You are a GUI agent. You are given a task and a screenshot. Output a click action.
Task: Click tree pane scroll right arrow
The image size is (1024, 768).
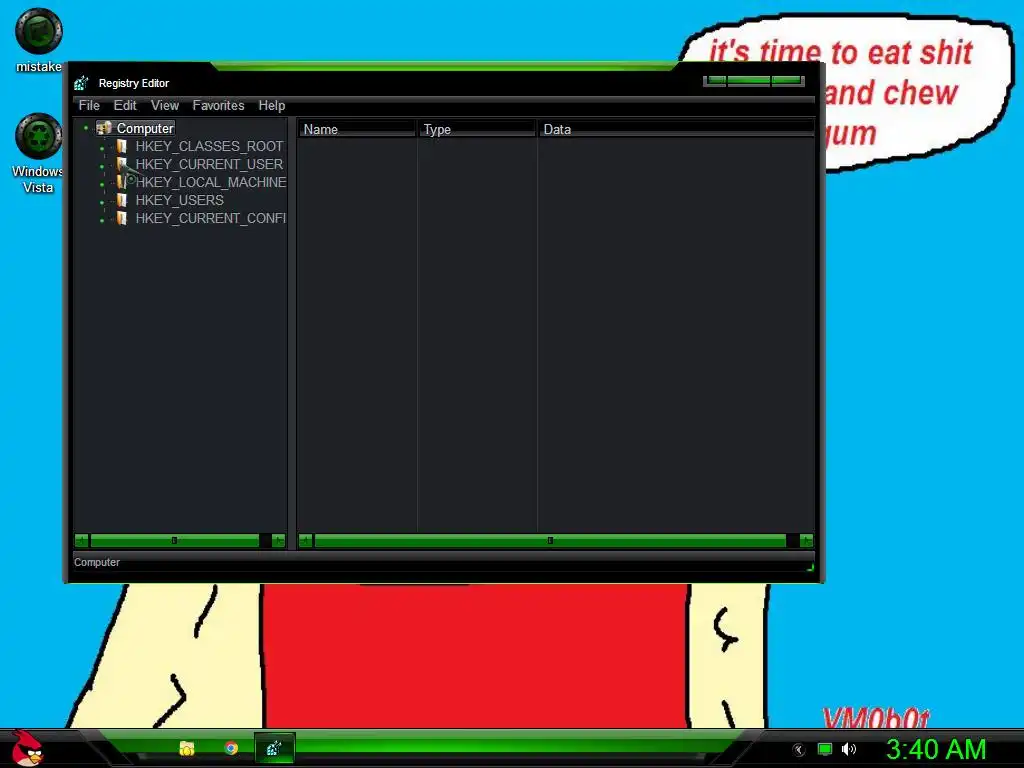point(279,541)
